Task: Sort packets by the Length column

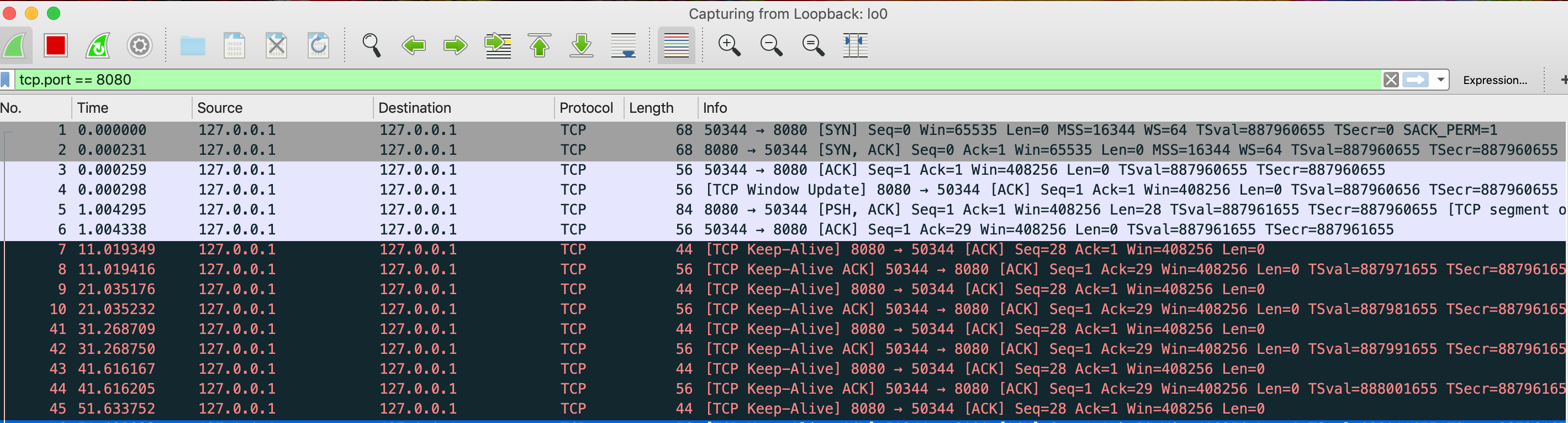Action: coord(661,108)
